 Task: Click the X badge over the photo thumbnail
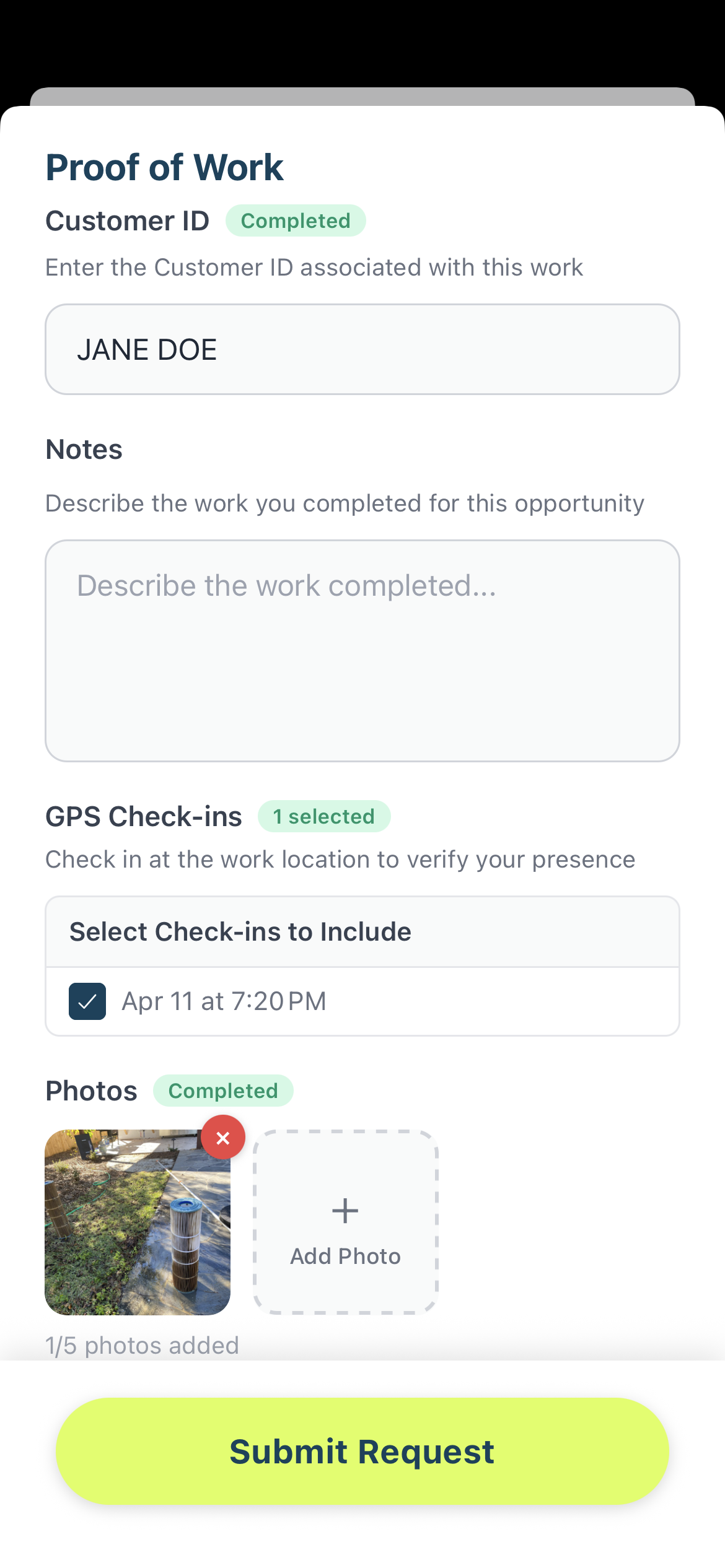point(223,1137)
